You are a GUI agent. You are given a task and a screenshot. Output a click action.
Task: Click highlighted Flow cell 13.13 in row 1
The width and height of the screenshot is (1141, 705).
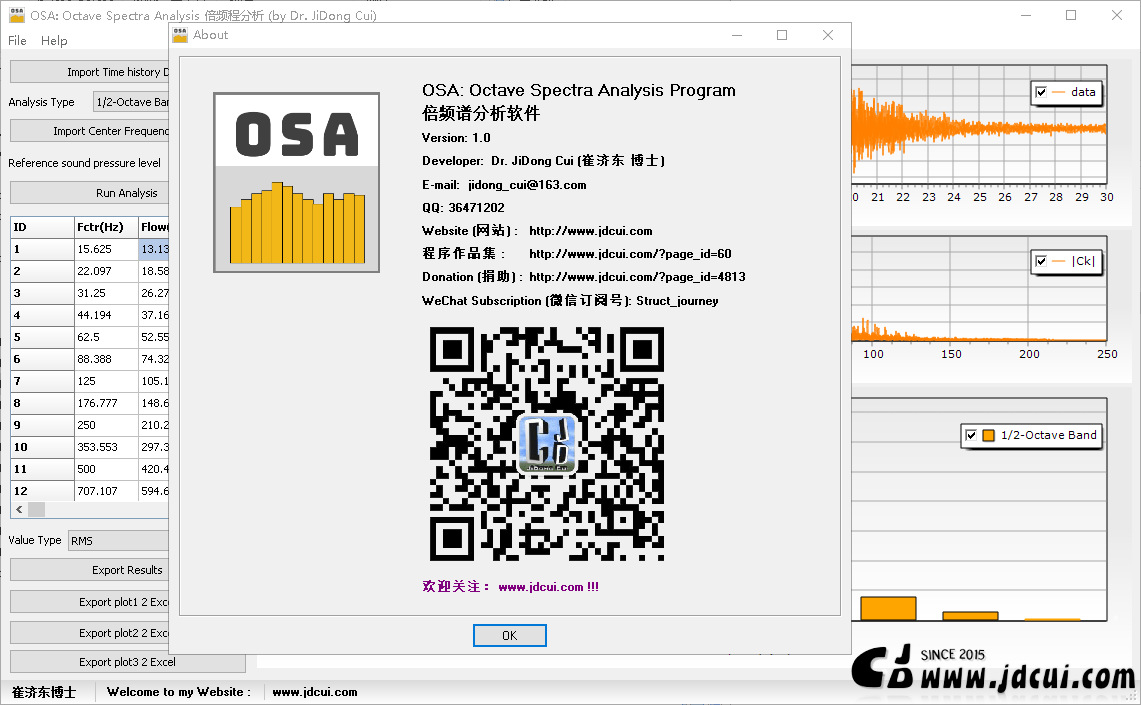154,249
